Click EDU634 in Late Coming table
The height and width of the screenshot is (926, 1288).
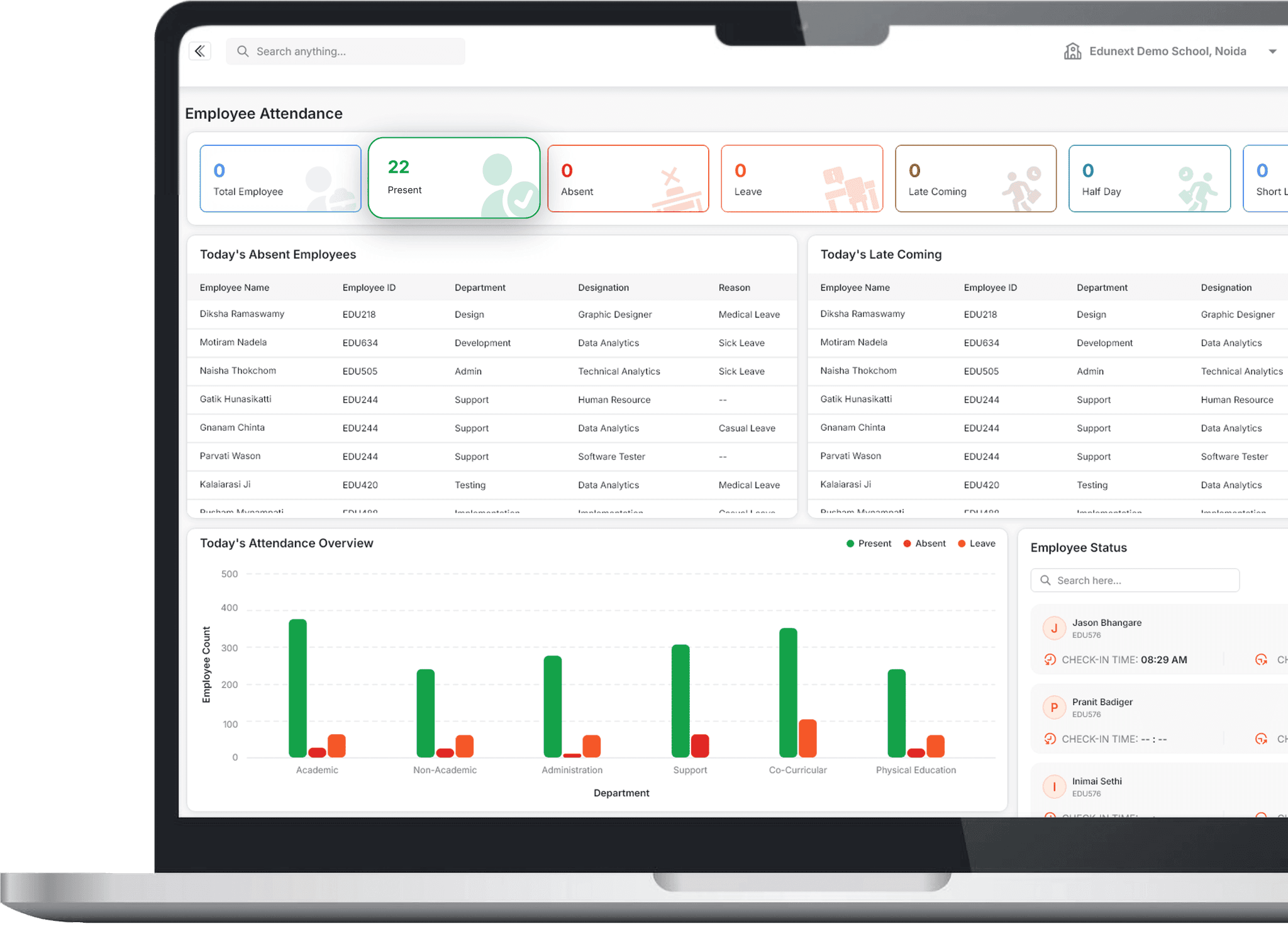click(x=981, y=343)
